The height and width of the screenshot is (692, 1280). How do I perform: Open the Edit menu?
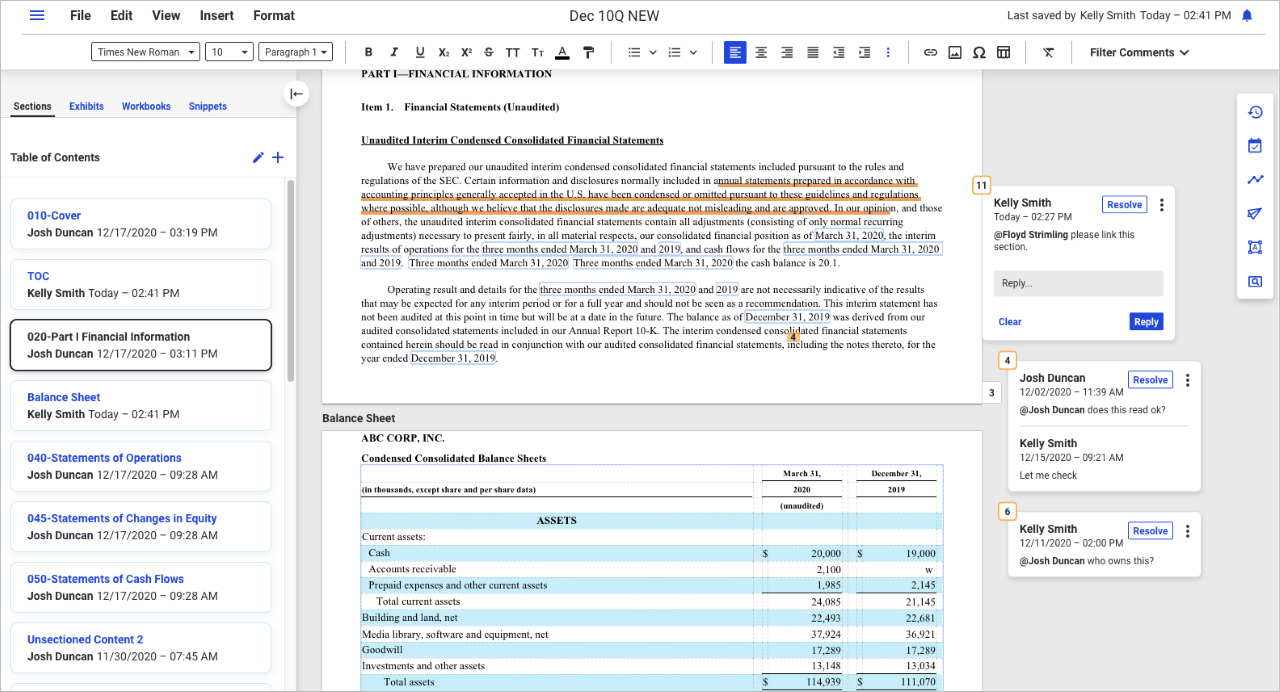tap(121, 15)
